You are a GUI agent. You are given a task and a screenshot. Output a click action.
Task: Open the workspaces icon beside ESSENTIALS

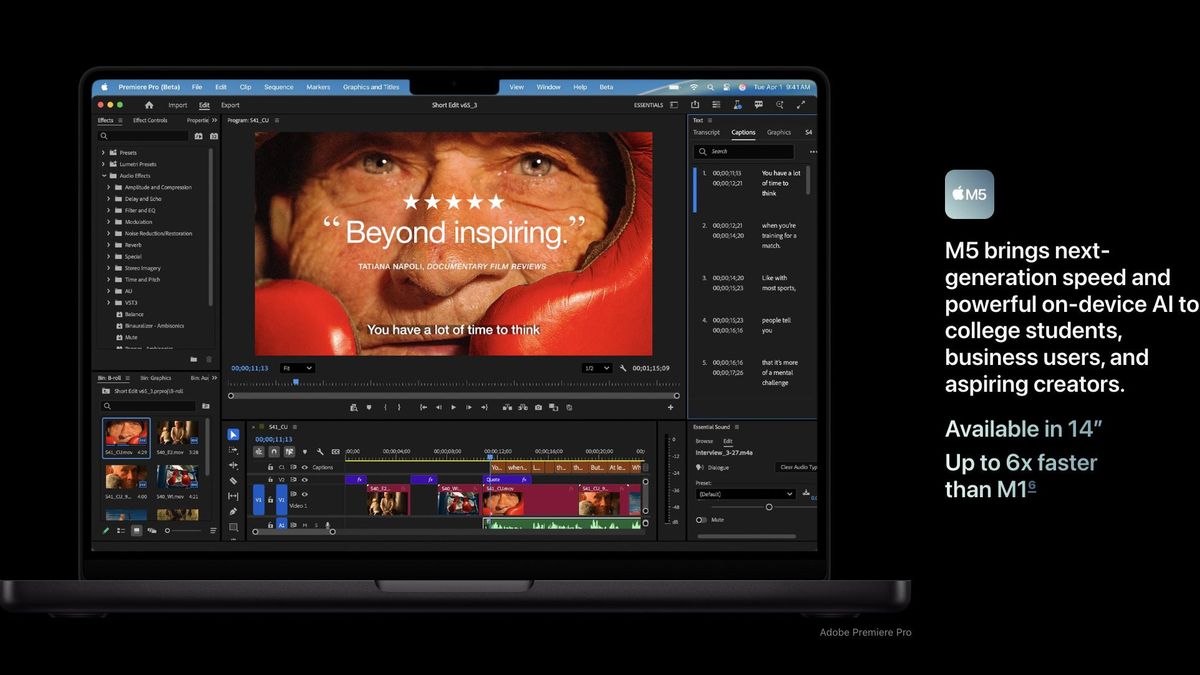674,105
